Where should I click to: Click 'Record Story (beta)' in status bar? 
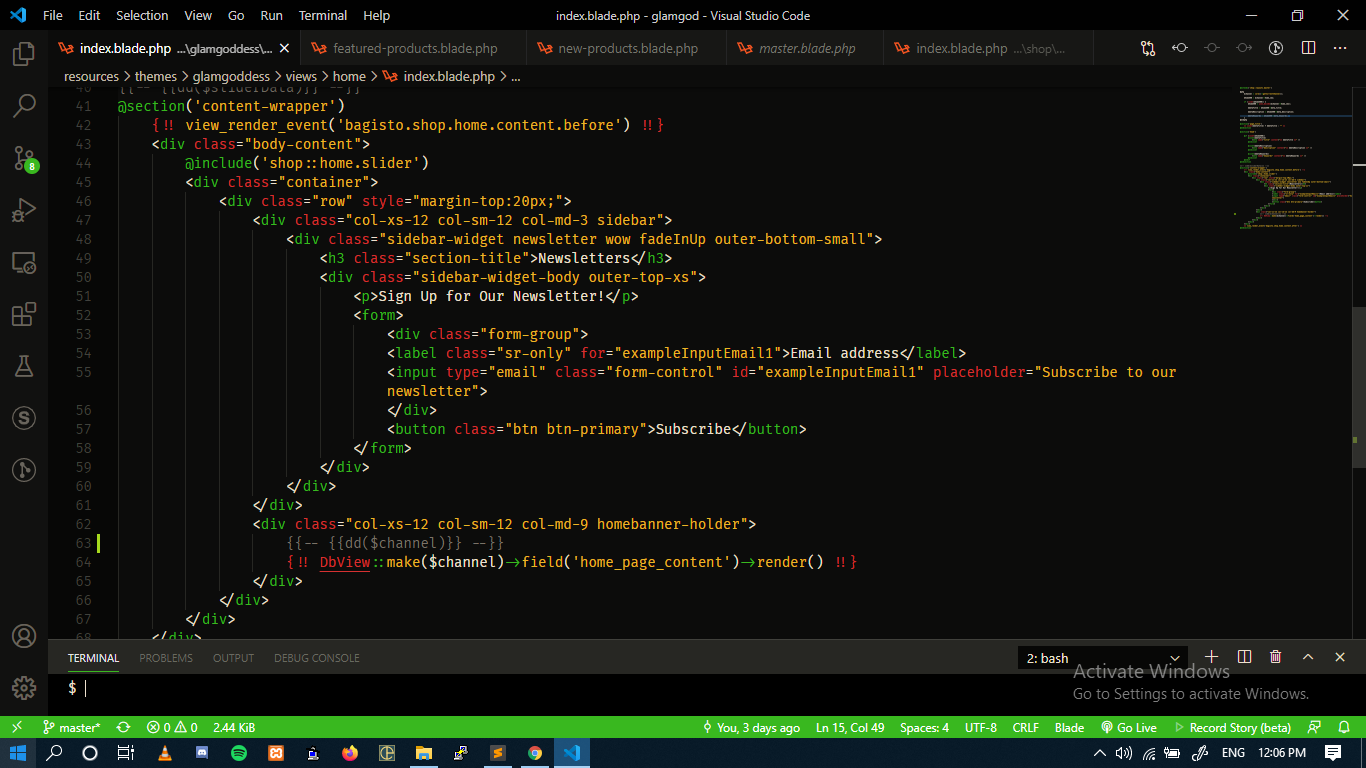pos(1232,727)
